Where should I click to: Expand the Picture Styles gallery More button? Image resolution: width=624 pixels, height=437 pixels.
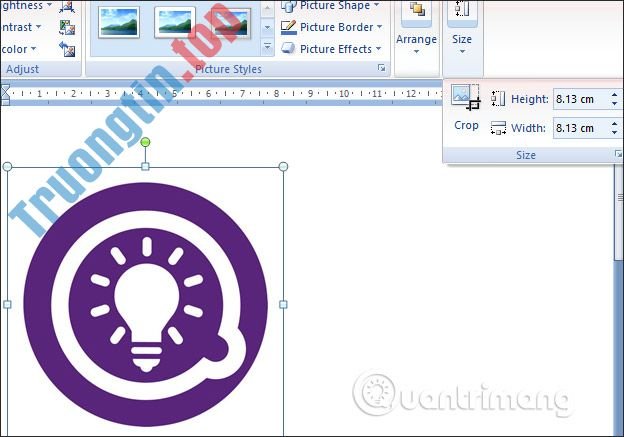(267, 47)
